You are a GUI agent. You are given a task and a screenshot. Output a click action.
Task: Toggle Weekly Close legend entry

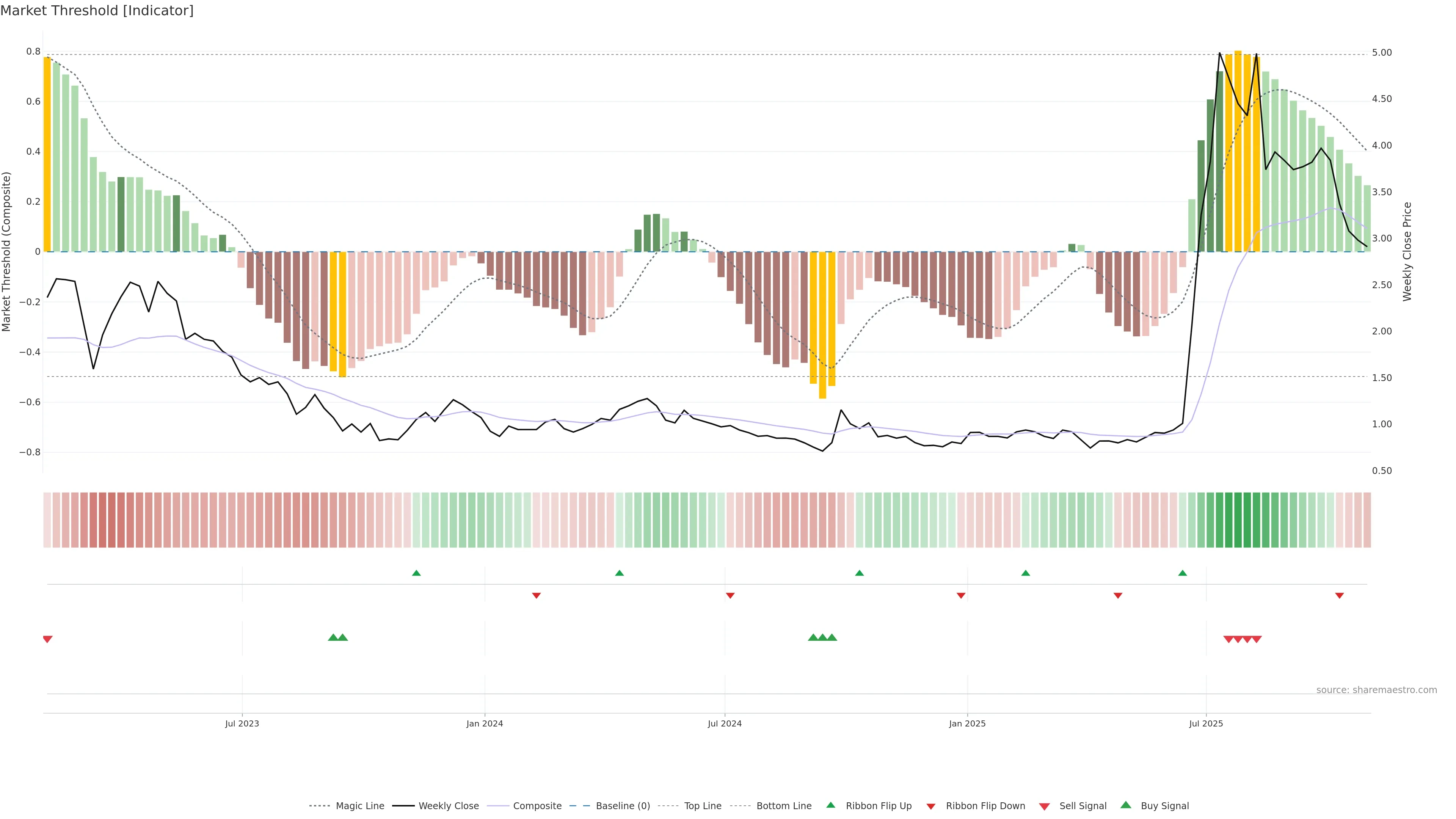coord(448,806)
